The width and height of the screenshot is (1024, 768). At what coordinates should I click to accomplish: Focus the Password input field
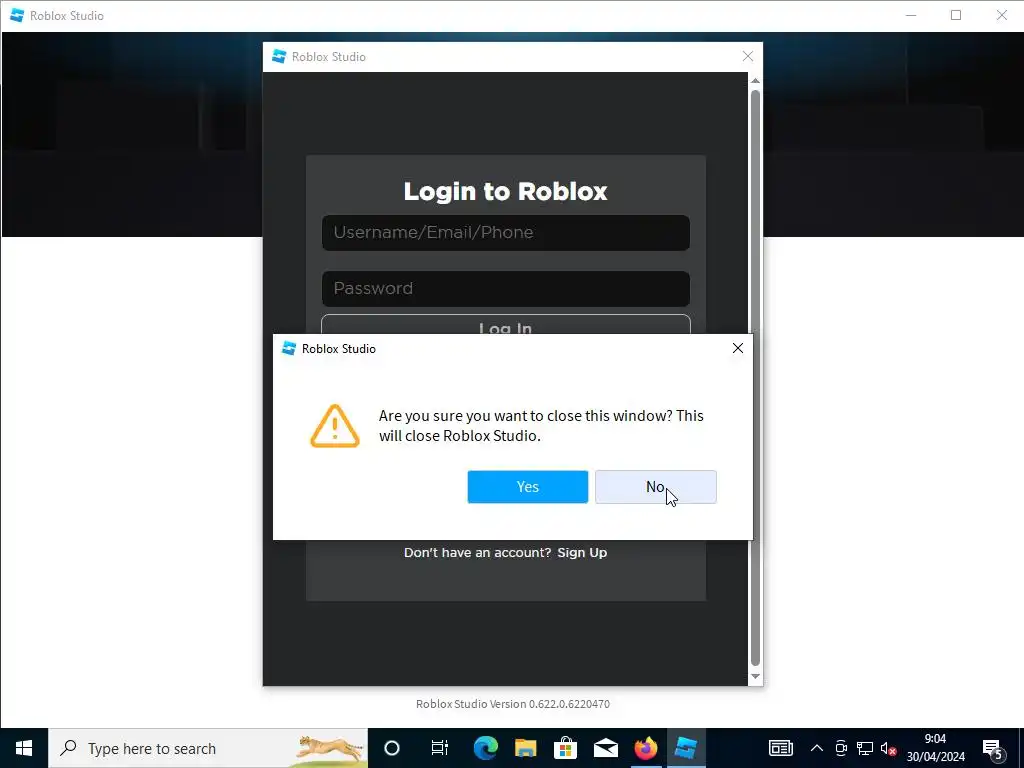(505, 289)
